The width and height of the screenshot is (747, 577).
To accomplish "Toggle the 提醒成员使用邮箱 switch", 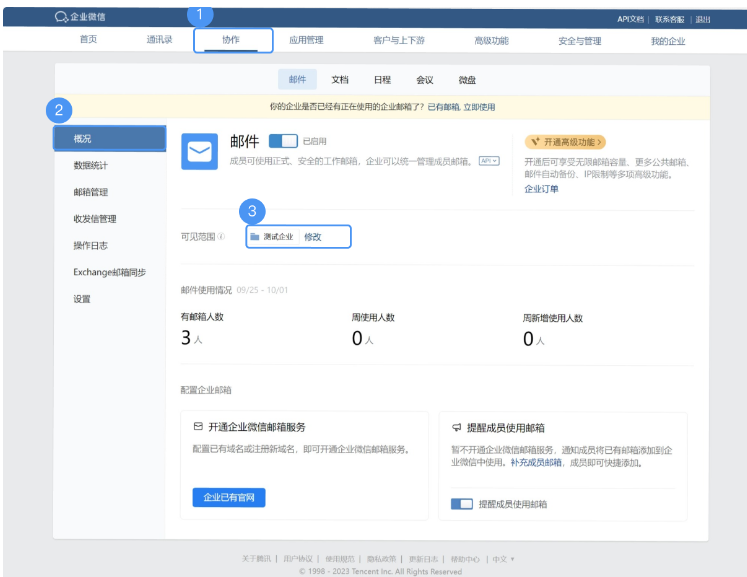I will (461, 503).
